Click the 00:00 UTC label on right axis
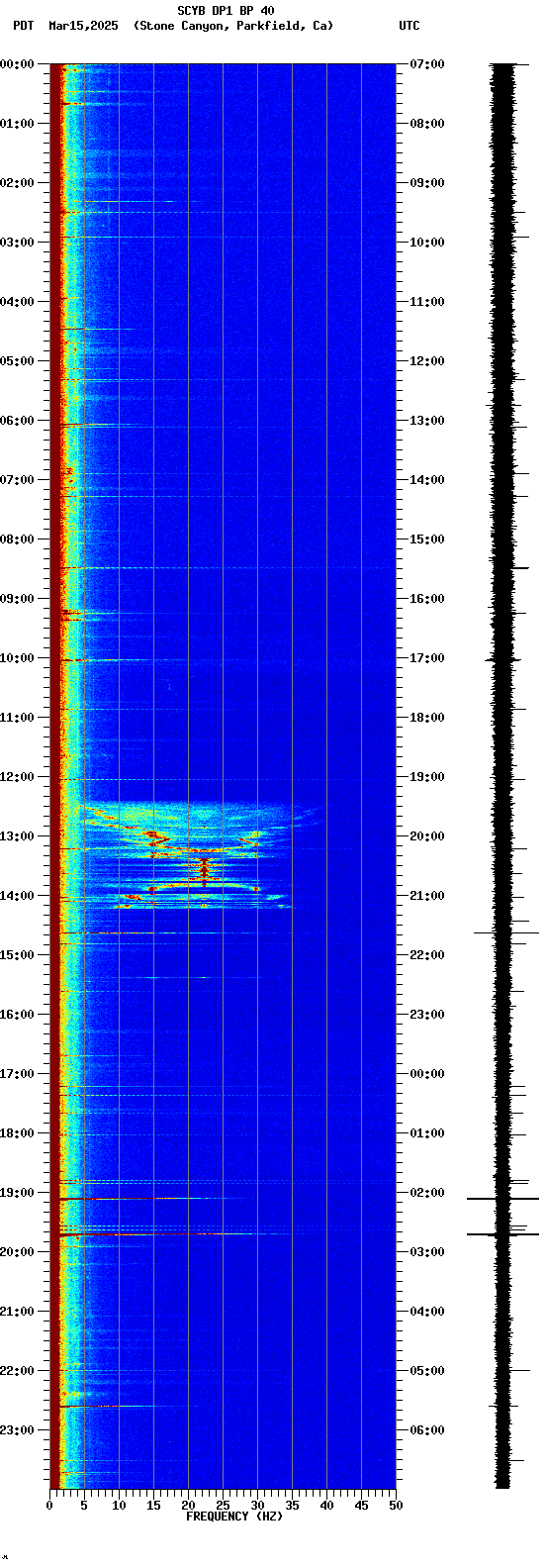The height and width of the screenshot is (1568, 546). click(x=427, y=1074)
